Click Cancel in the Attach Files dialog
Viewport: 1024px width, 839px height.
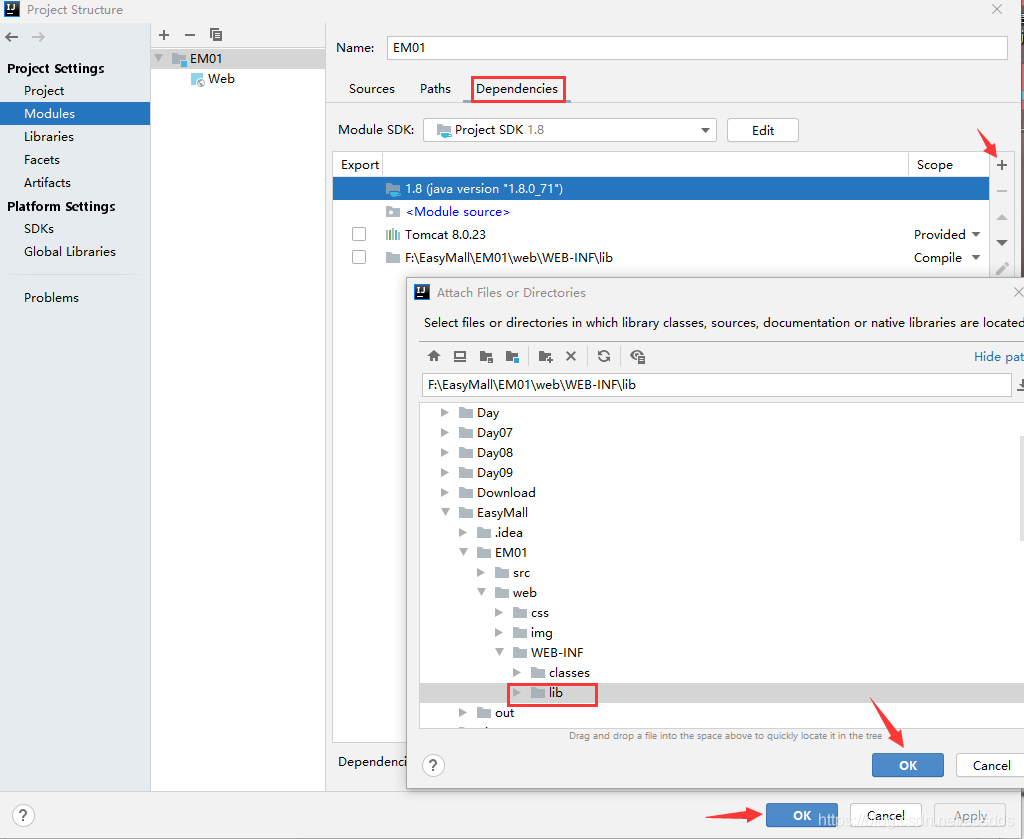pyautogui.click(x=991, y=765)
